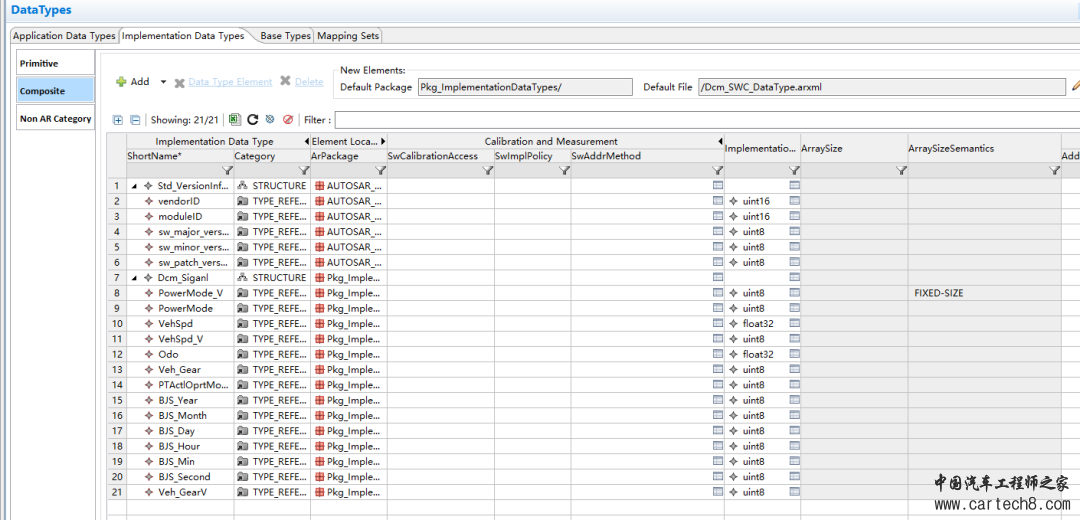The height and width of the screenshot is (520, 1080).
Task: Click the red clear-filter icon
Action: pyautogui.click(x=288, y=119)
